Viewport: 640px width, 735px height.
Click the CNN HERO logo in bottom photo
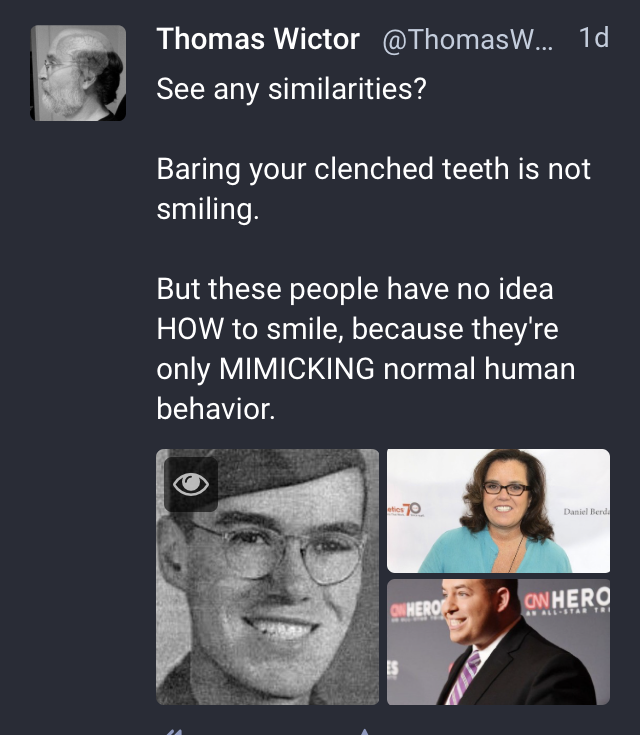point(567,599)
